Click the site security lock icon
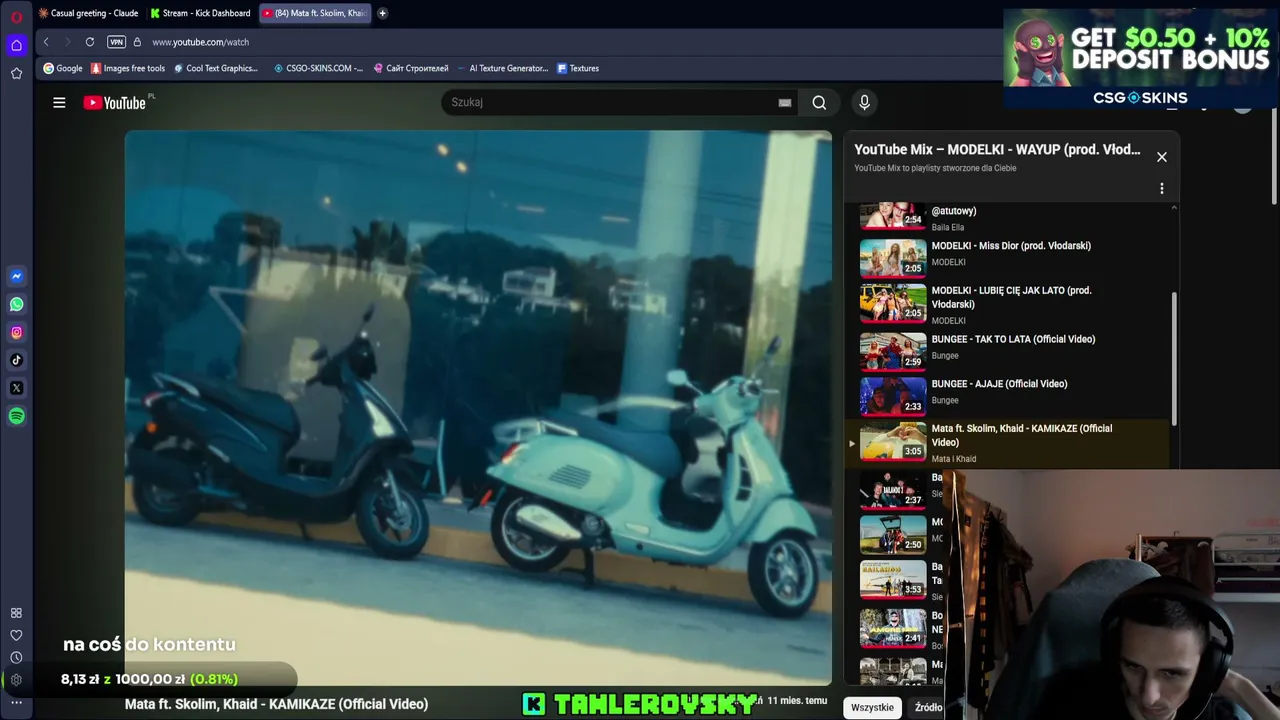The image size is (1280, 720). 137,42
